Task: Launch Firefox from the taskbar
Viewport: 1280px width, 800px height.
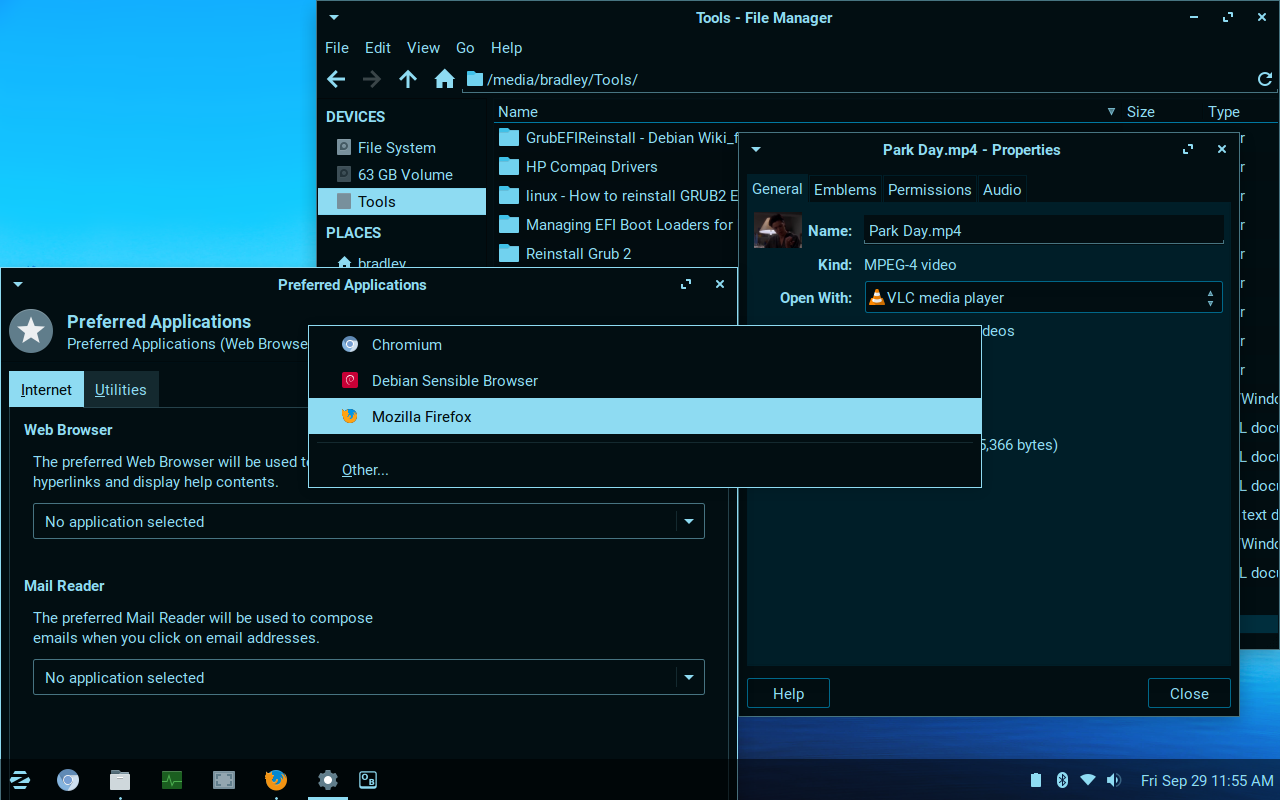Action: [x=276, y=780]
